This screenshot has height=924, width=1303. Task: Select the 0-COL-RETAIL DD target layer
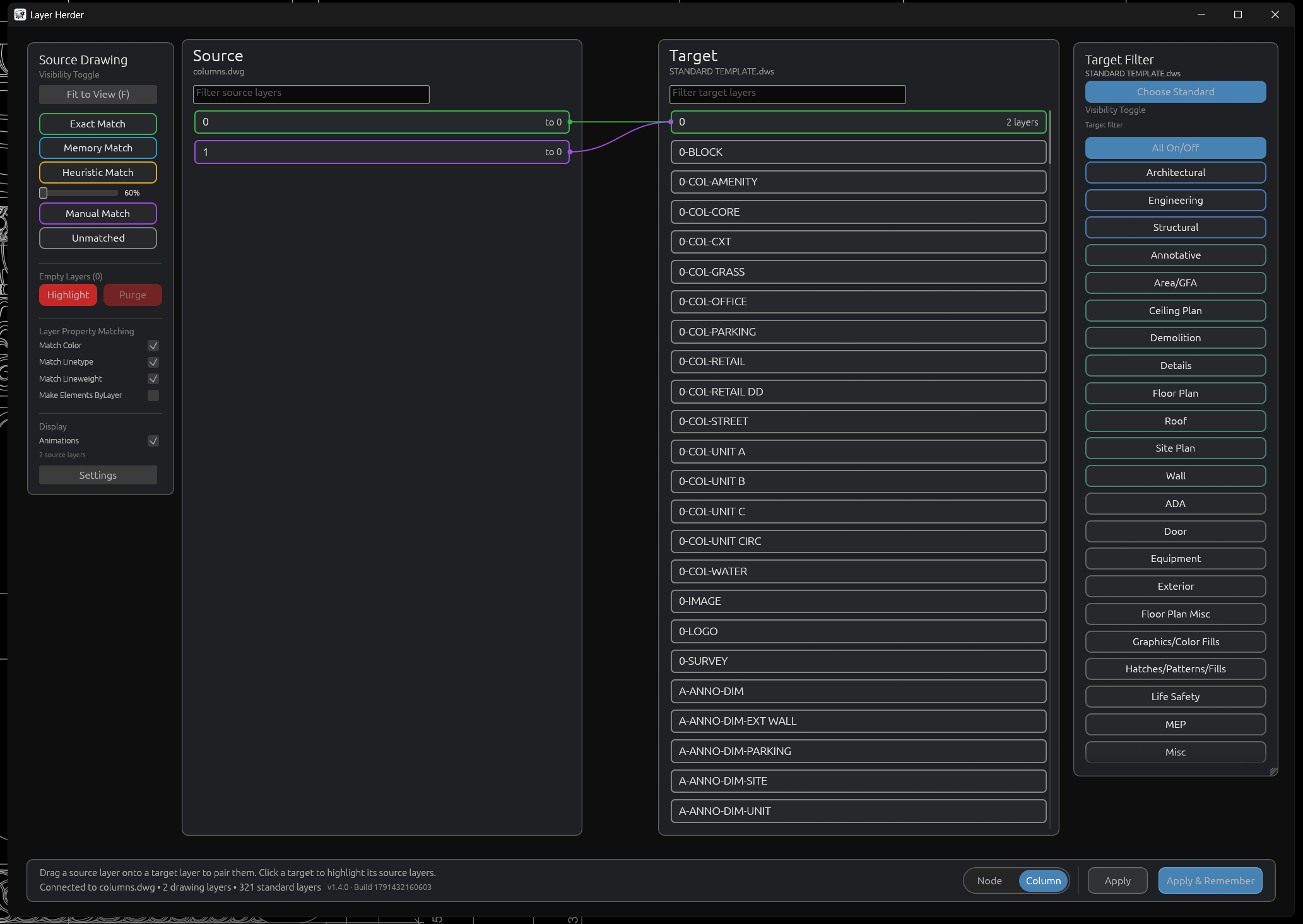858,392
